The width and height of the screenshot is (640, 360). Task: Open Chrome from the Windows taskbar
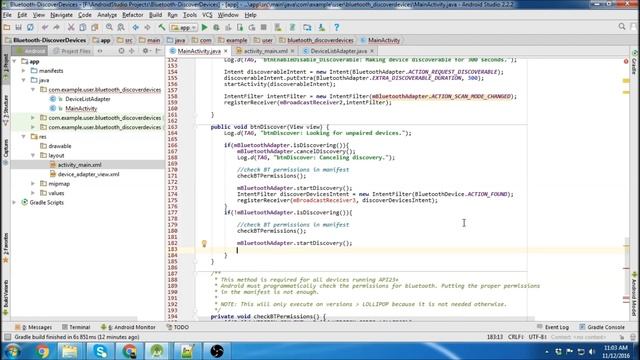(42, 351)
